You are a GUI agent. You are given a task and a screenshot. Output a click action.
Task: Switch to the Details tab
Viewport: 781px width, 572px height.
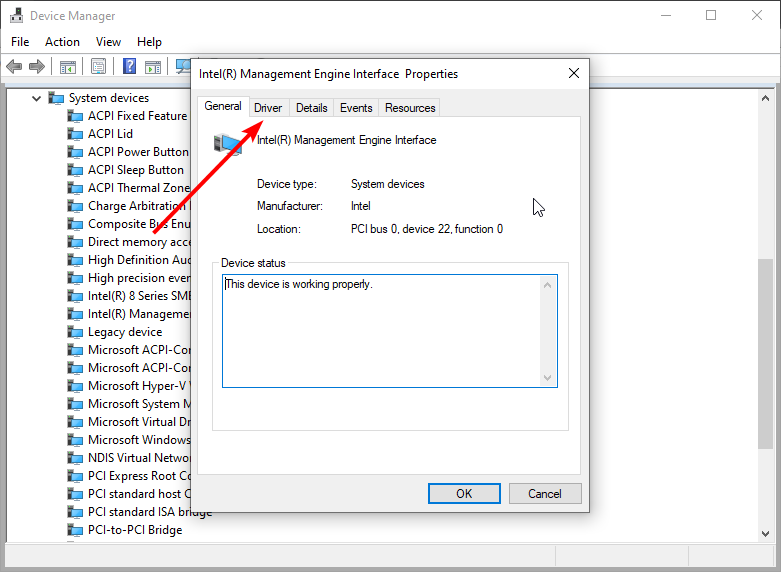pos(311,108)
